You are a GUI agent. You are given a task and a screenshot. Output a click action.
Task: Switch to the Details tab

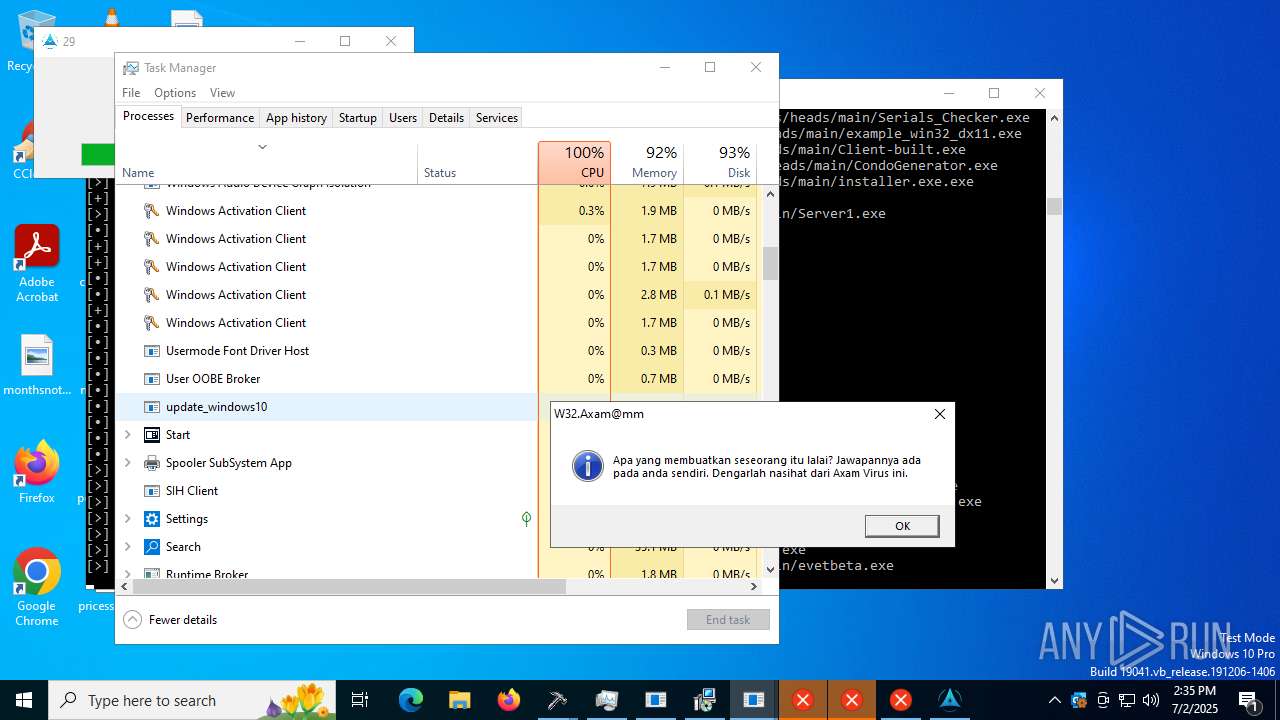pyautogui.click(x=446, y=118)
